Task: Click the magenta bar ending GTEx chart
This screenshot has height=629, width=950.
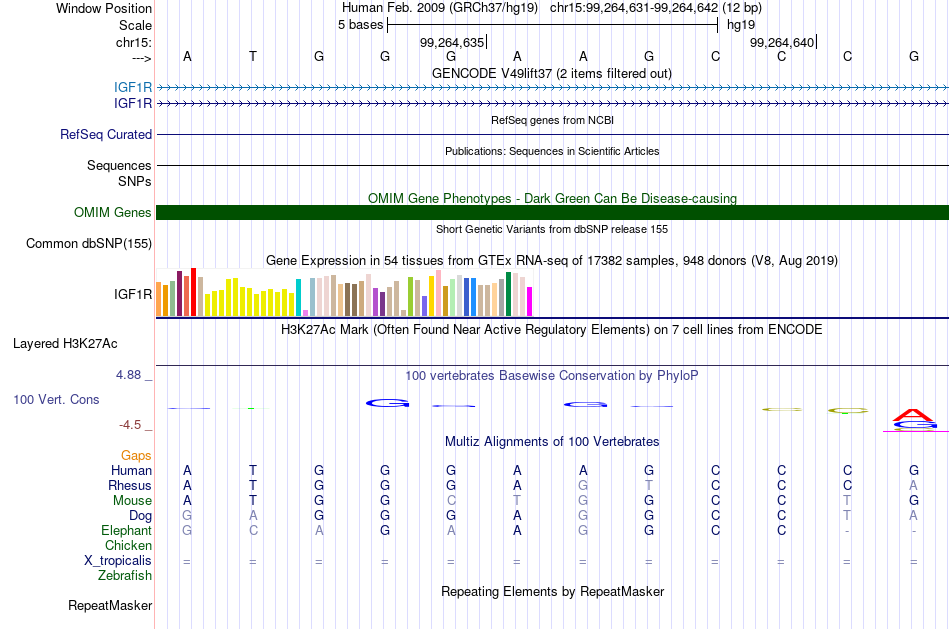Action: point(530,302)
